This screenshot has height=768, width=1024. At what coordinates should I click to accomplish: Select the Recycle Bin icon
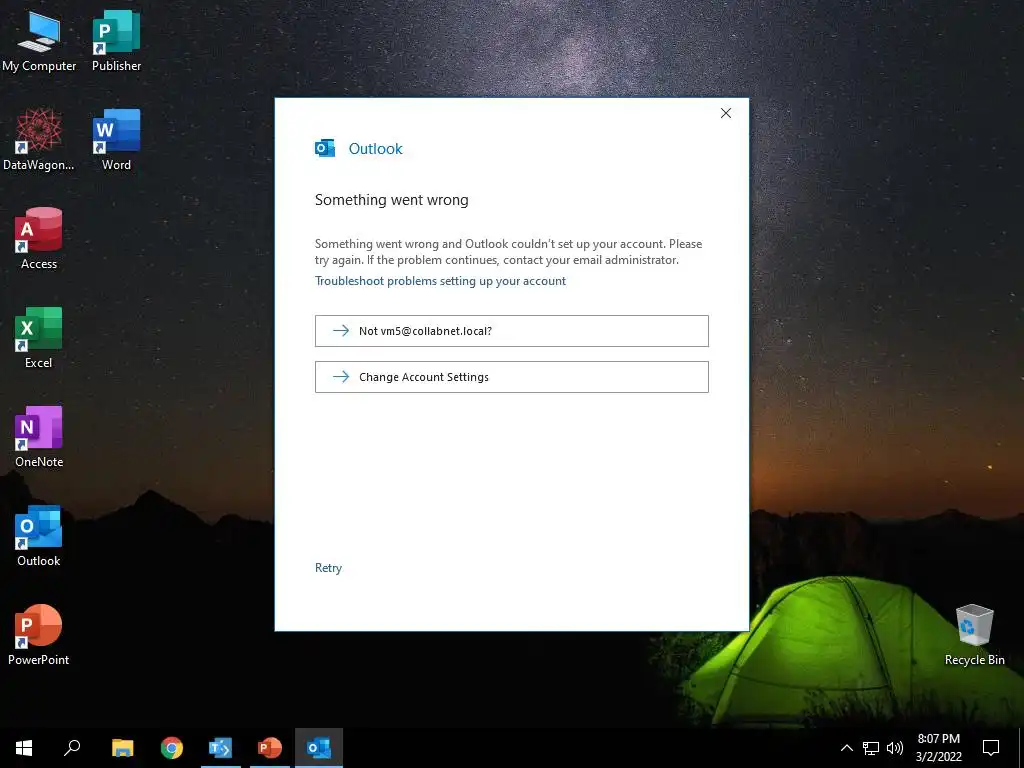pyautogui.click(x=974, y=635)
